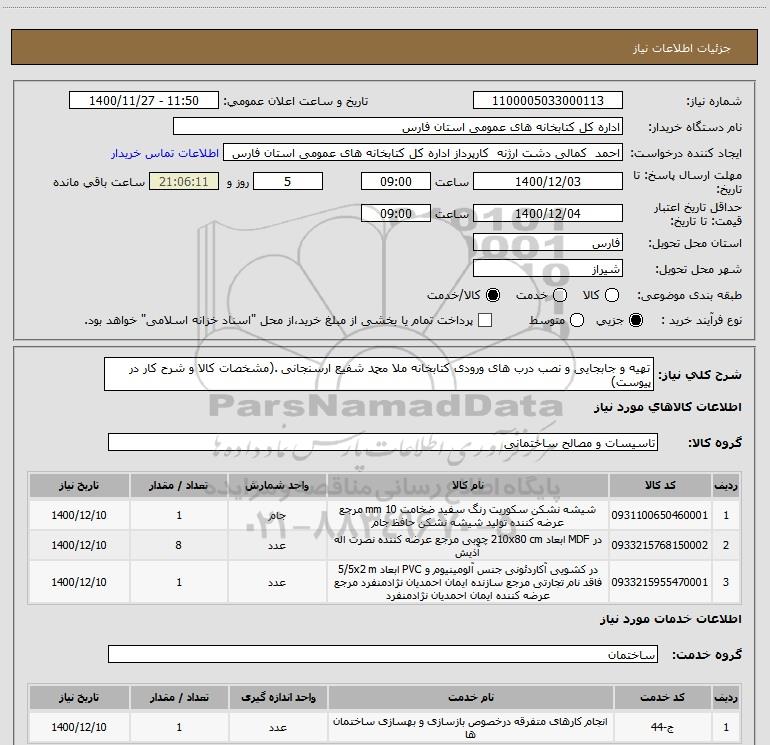The image size is (770, 745).
Task: Click the buyer organization name field
Action: click(398, 127)
